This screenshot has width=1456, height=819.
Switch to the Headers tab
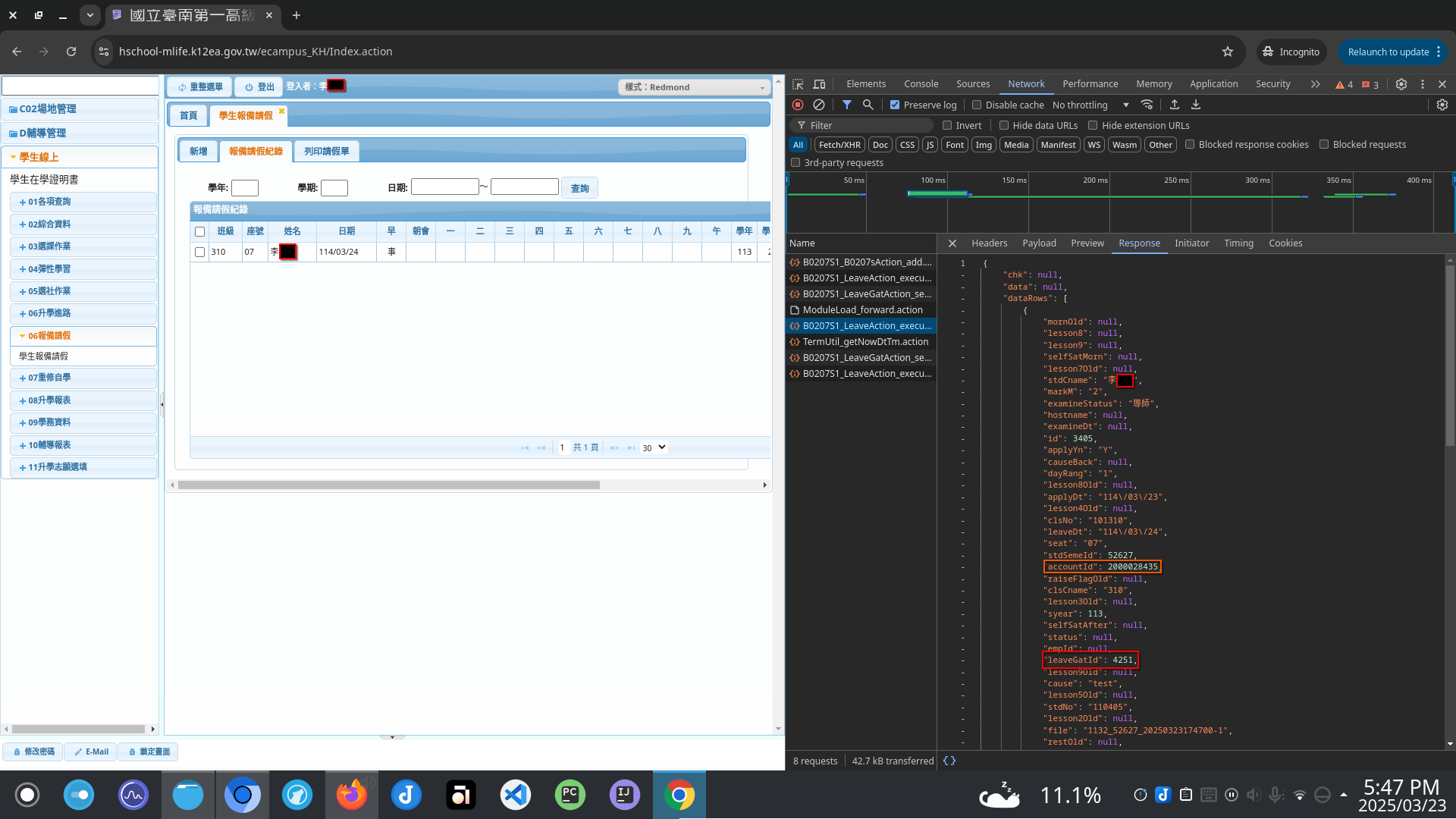pos(990,243)
